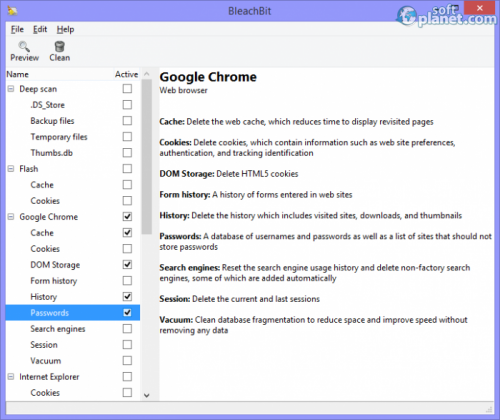Screen dimensions: 500x420
Task: Select the Backup files tree item
Action: pos(52,121)
